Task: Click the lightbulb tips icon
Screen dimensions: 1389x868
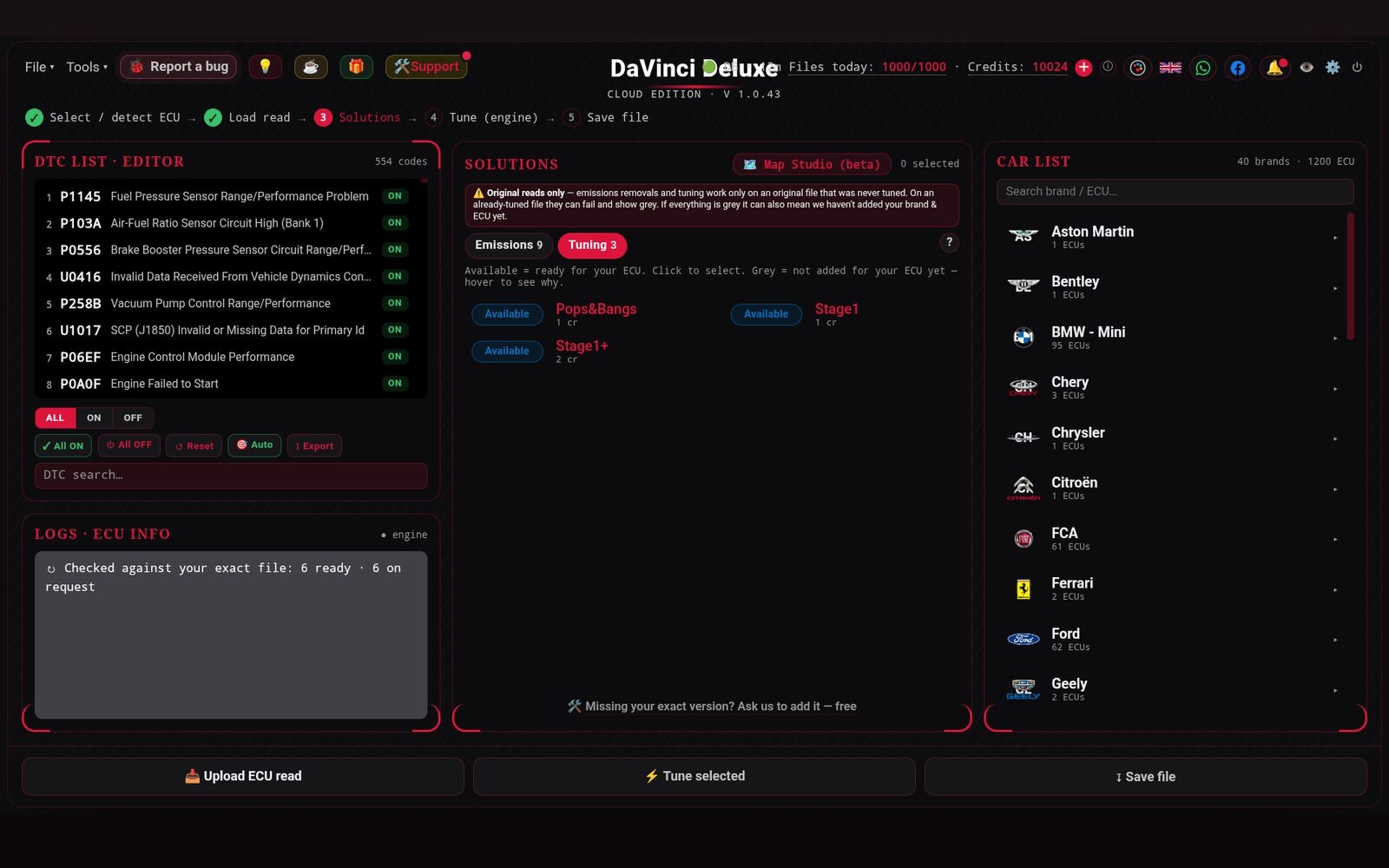Action: (x=265, y=67)
